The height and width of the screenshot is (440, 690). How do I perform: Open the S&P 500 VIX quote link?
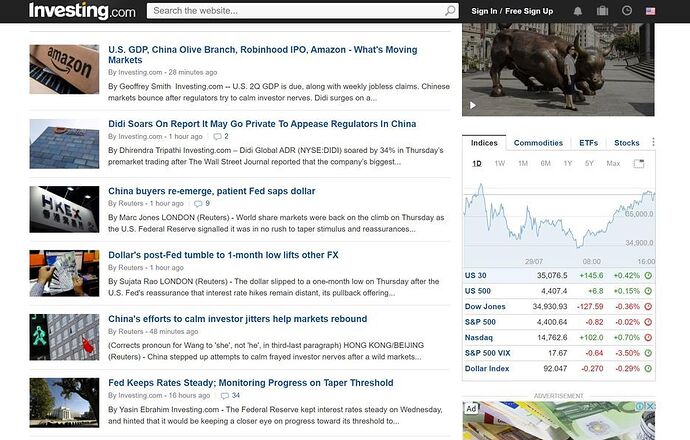coord(489,354)
